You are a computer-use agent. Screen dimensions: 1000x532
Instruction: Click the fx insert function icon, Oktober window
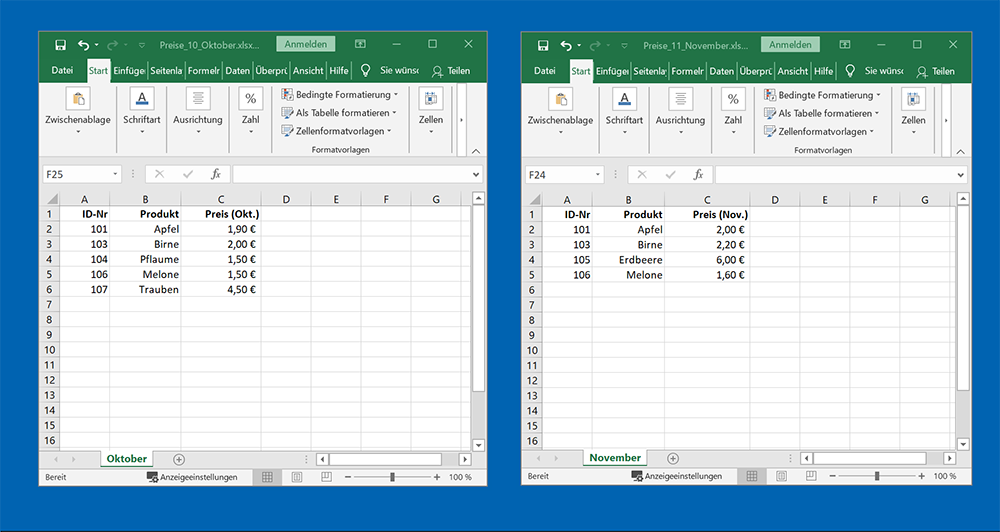pyautogui.click(x=216, y=174)
